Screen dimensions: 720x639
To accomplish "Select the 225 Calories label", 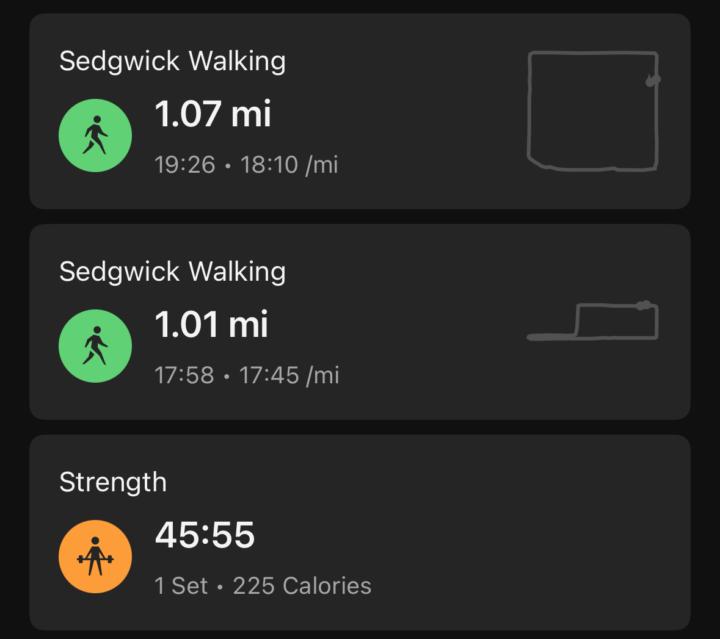I will (x=302, y=586).
